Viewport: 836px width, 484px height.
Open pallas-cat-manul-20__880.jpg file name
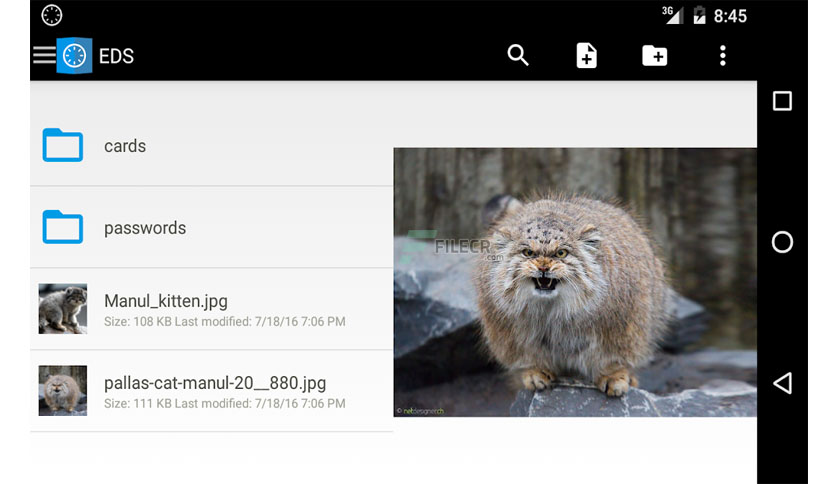click(215, 383)
